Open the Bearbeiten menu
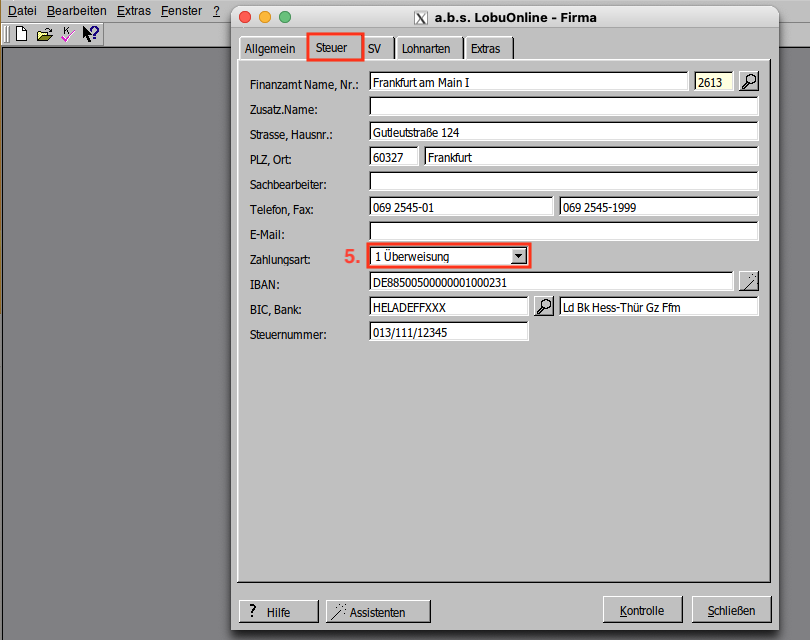Viewport: 810px width, 640px height. click(76, 11)
